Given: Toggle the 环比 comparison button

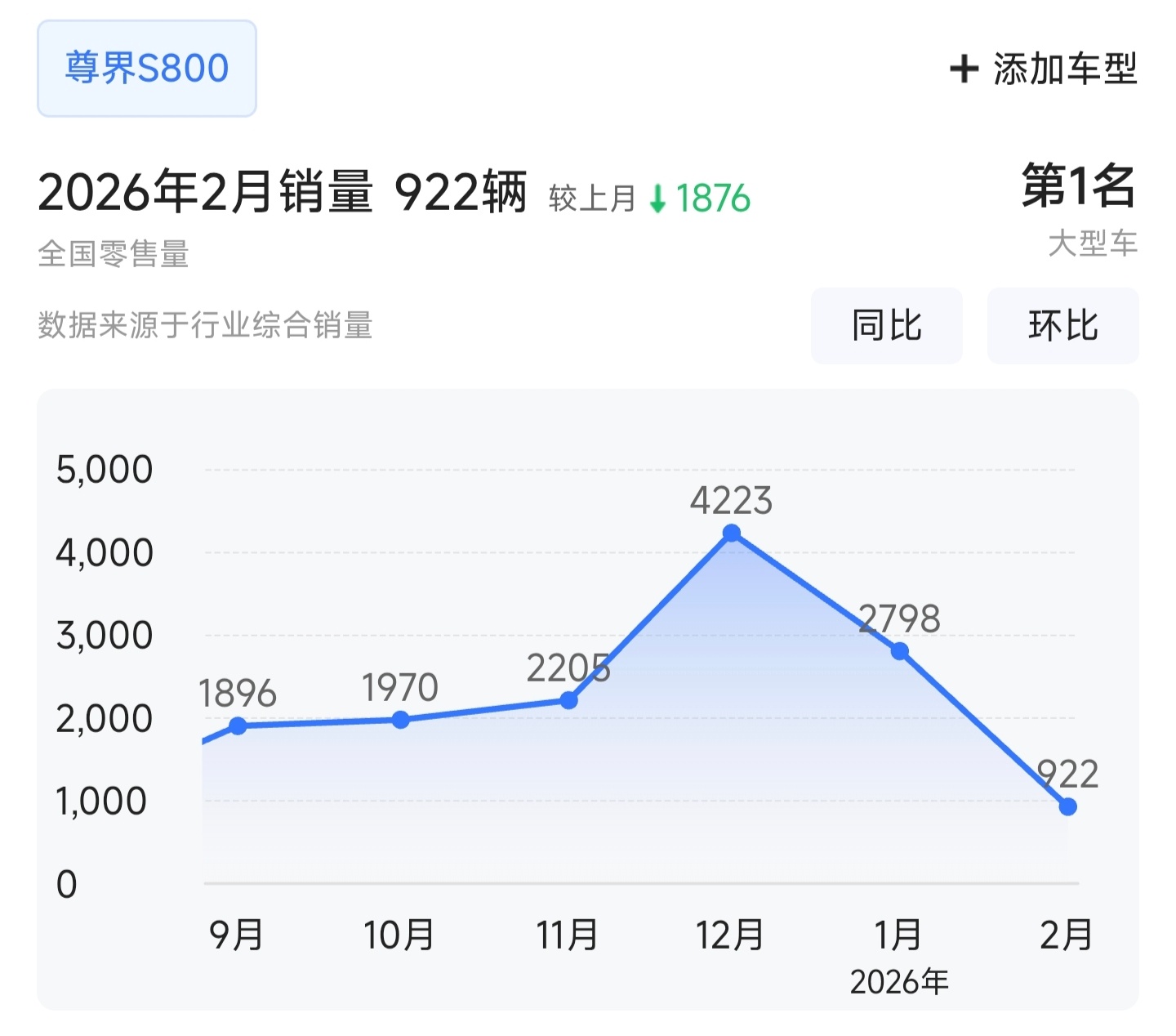Looking at the screenshot, I should (1063, 325).
